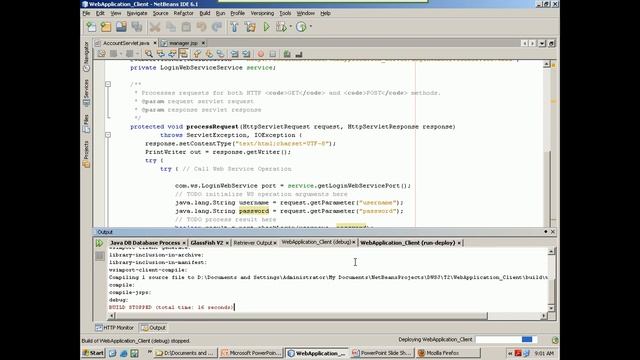
Task: Click the New Project toolbar icon
Action: click(x=106, y=27)
